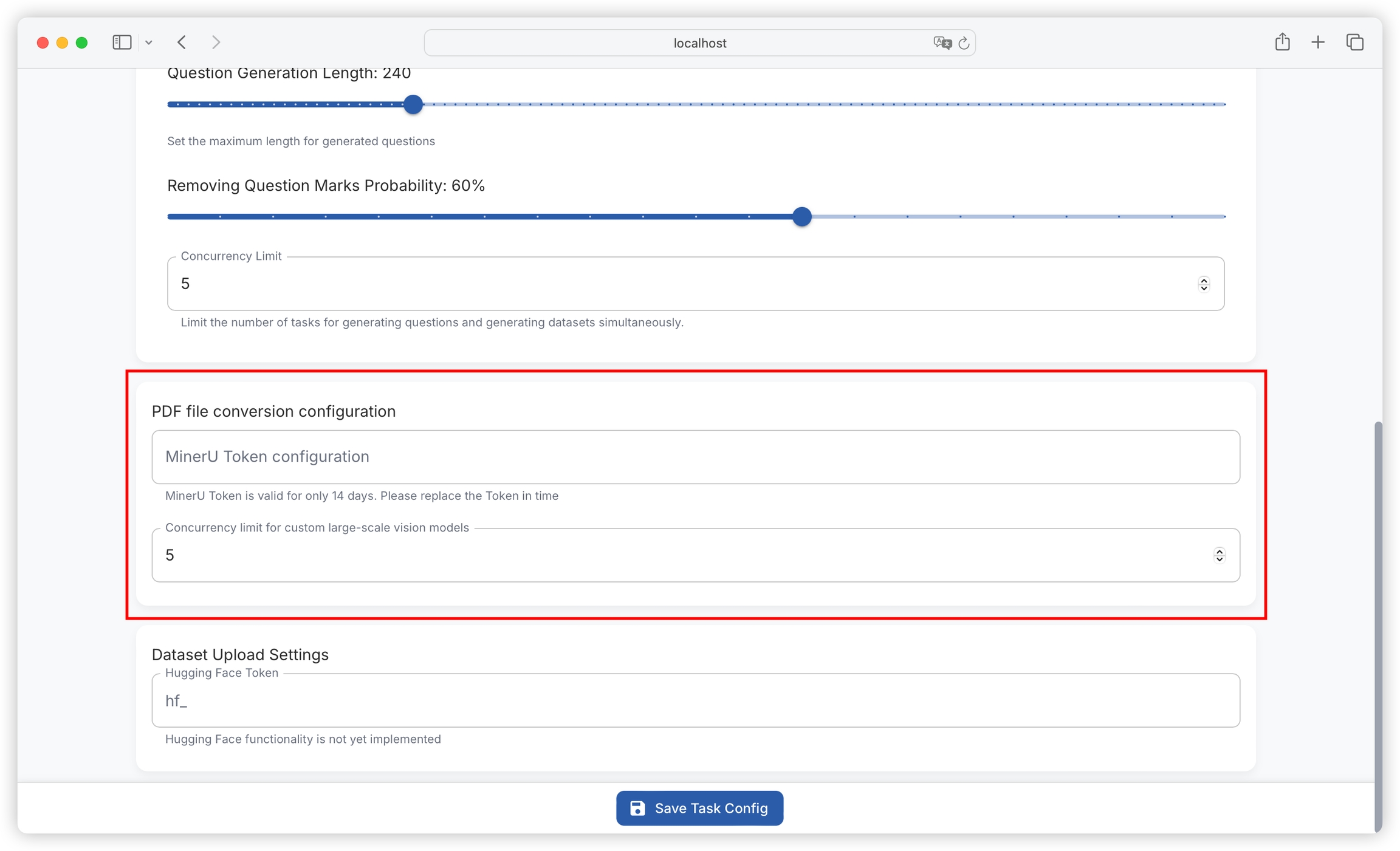Screen dimensions: 1400x851
Task: Adjust the vision models concurrency stepper arrows
Action: click(1219, 555)
